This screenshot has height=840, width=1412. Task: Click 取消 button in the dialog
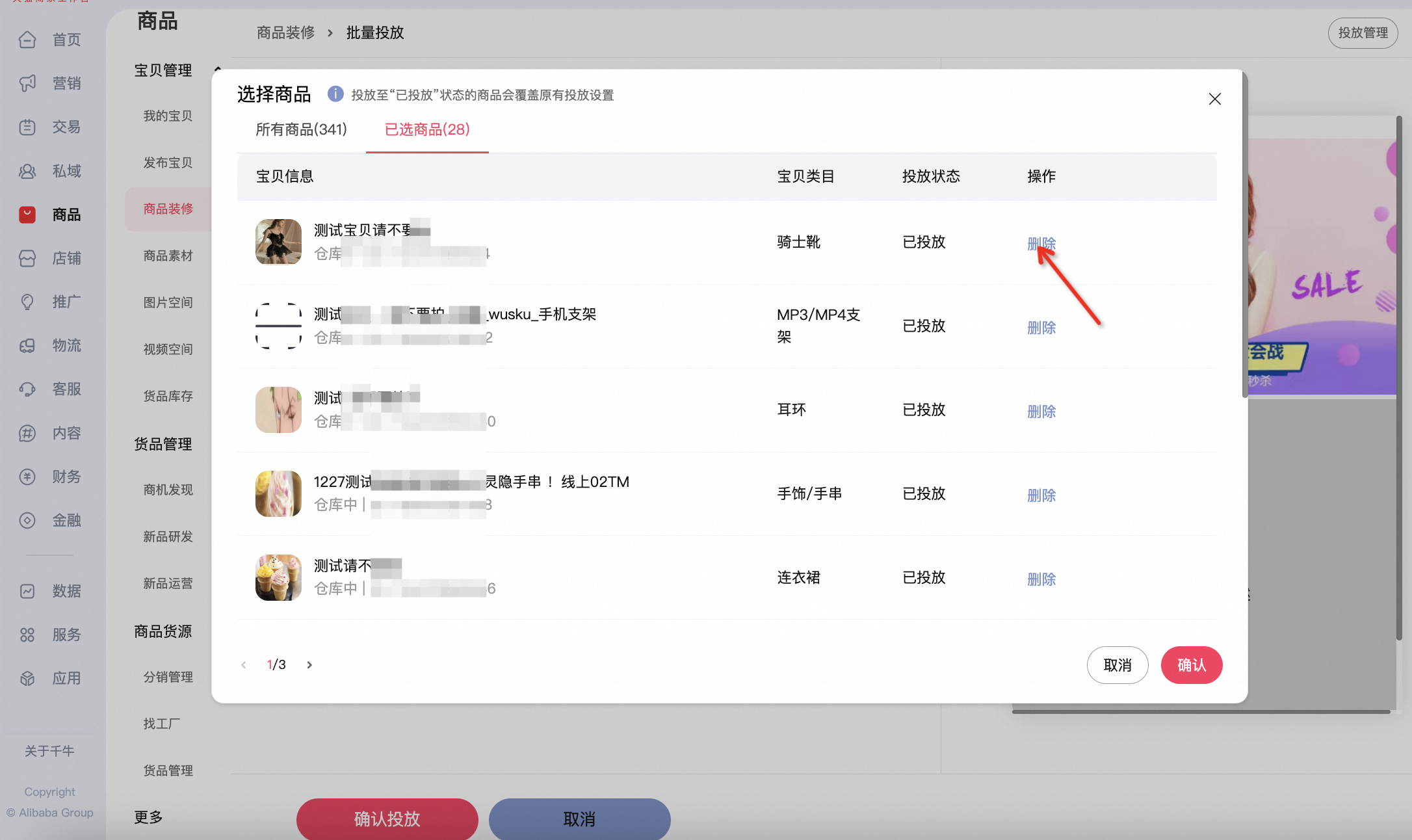1118,665
